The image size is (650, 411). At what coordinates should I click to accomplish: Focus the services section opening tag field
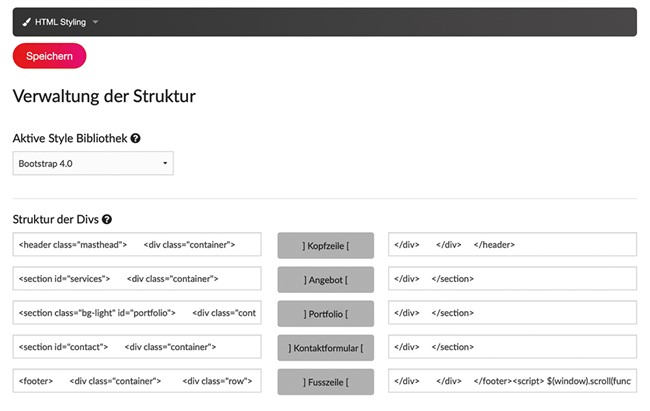[x=137, y=278]
